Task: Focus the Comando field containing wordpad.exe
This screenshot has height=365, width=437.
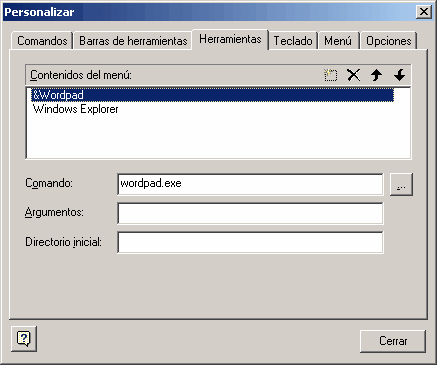Action: (x=250, y=184)
